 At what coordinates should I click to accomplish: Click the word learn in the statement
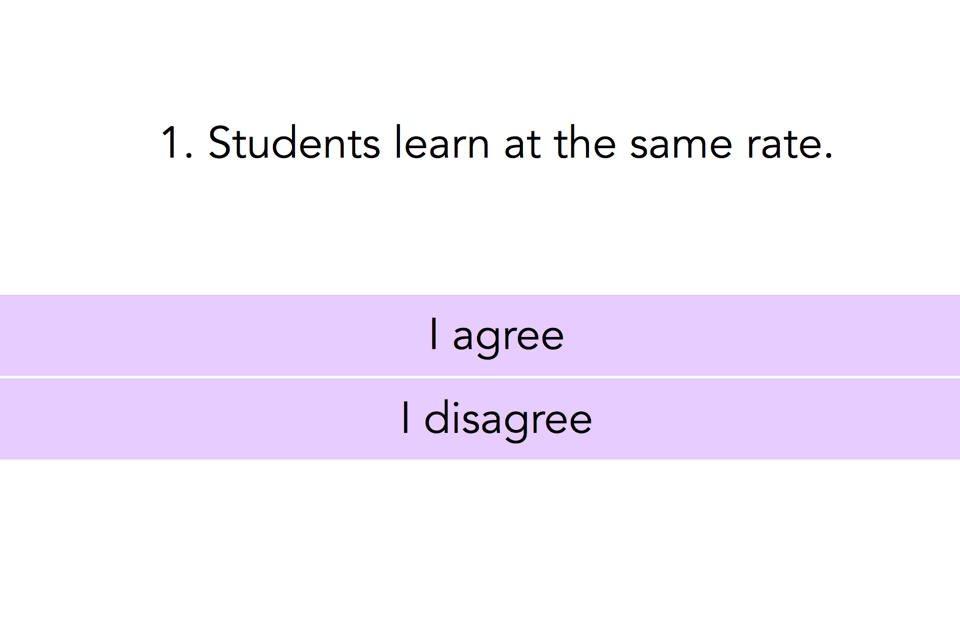[x=441, y=143]
